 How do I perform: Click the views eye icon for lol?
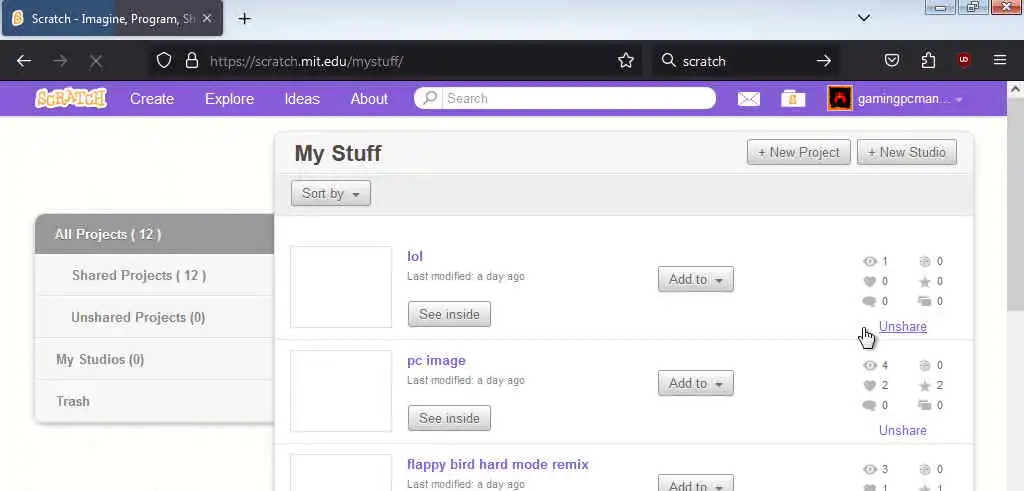869,261
